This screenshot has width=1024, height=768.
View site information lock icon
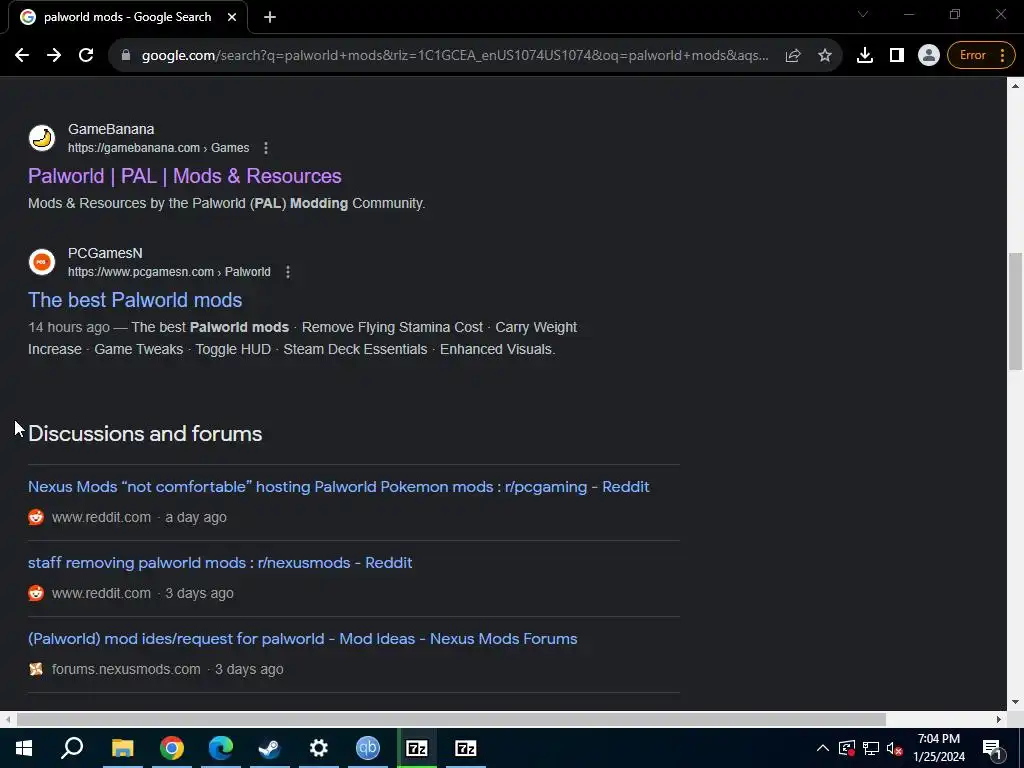click(126, 56)
